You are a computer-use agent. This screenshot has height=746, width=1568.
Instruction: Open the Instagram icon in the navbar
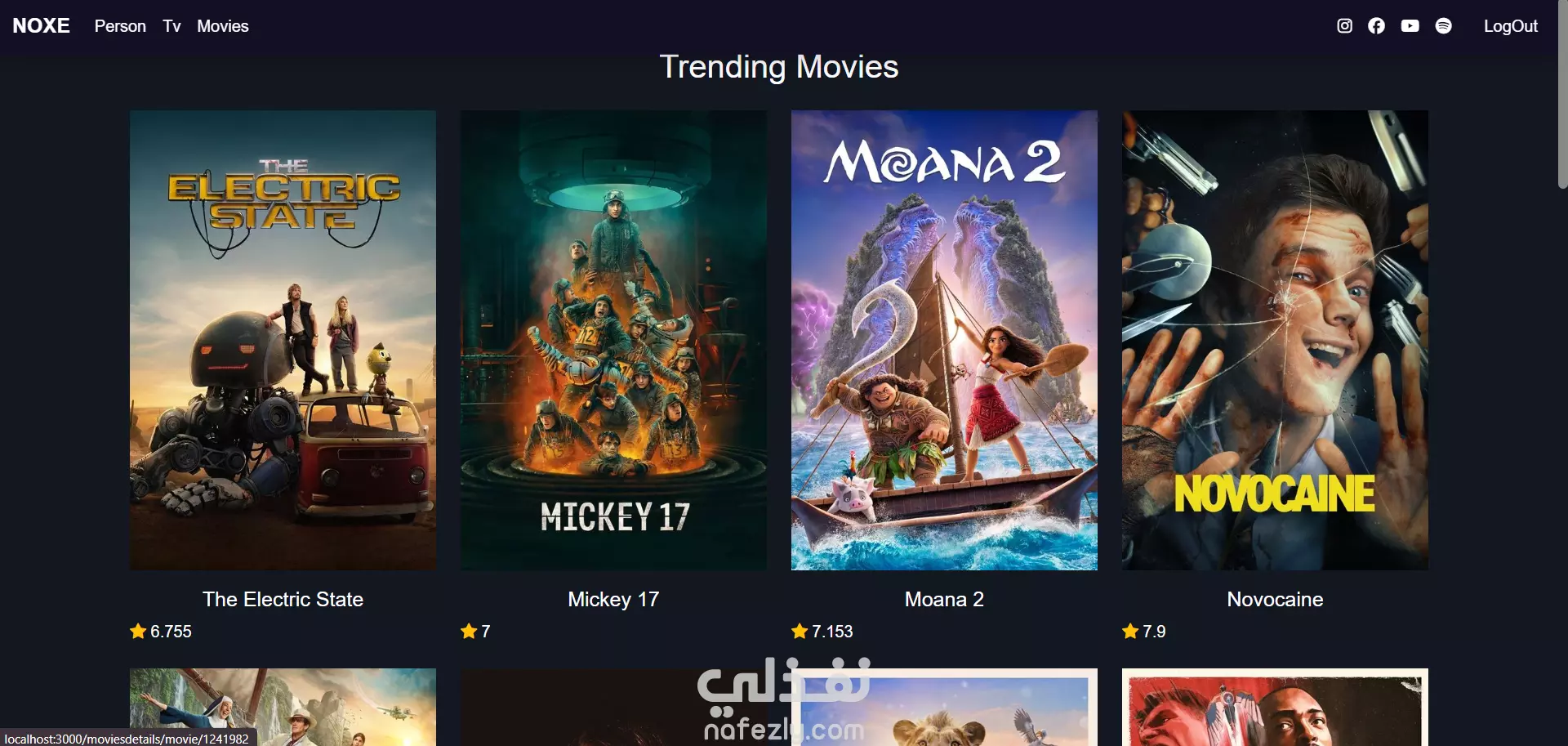pyautogui.click(x=1344, y=26)
